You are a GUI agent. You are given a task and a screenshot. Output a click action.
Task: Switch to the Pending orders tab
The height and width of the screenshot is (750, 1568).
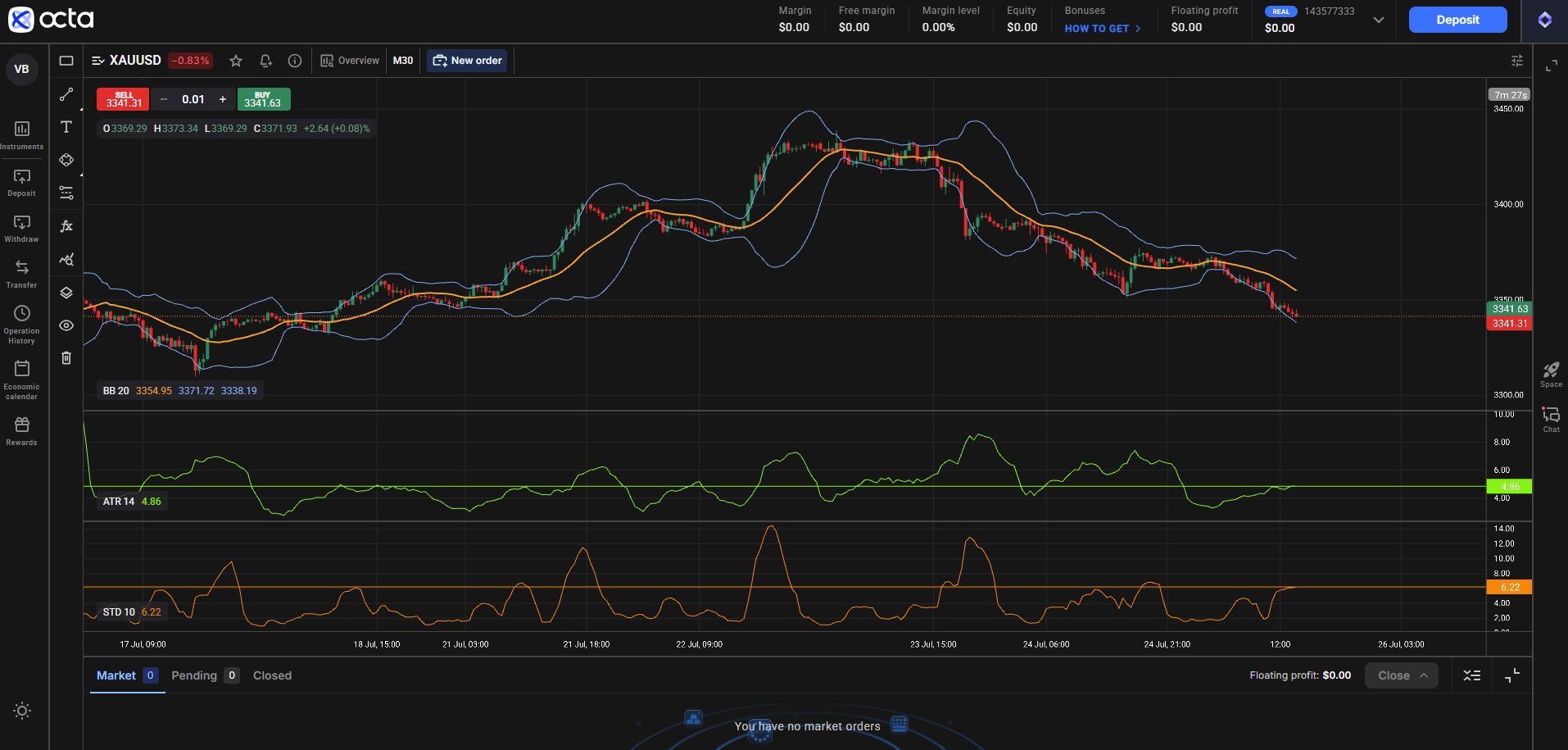[195, 675]
